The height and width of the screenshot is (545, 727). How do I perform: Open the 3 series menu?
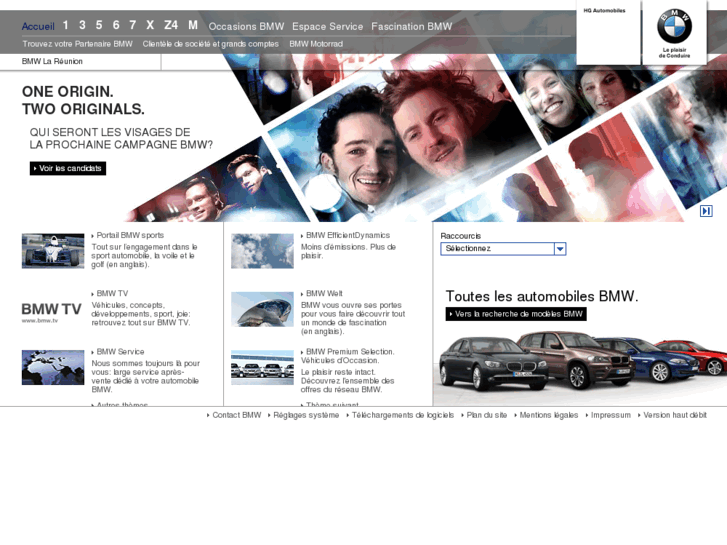click(82, 25)
